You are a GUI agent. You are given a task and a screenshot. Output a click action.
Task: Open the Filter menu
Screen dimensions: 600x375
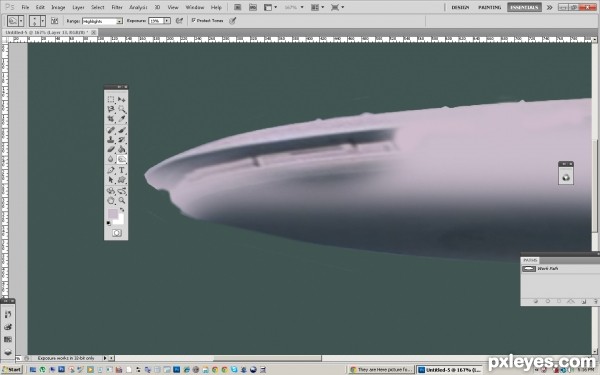click(117, 7)
